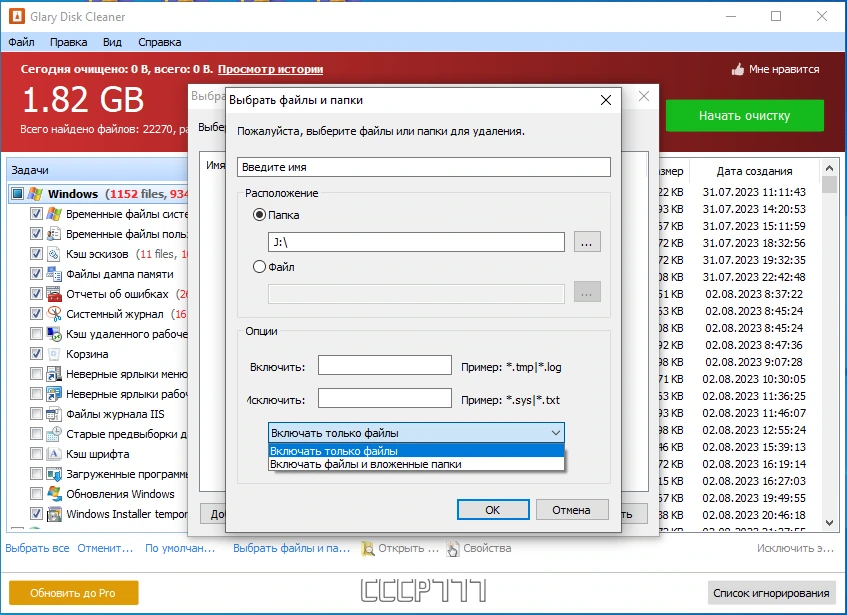
Task: Click the invalid menu shortcuts icon
Action: click(x=53, y=374)
